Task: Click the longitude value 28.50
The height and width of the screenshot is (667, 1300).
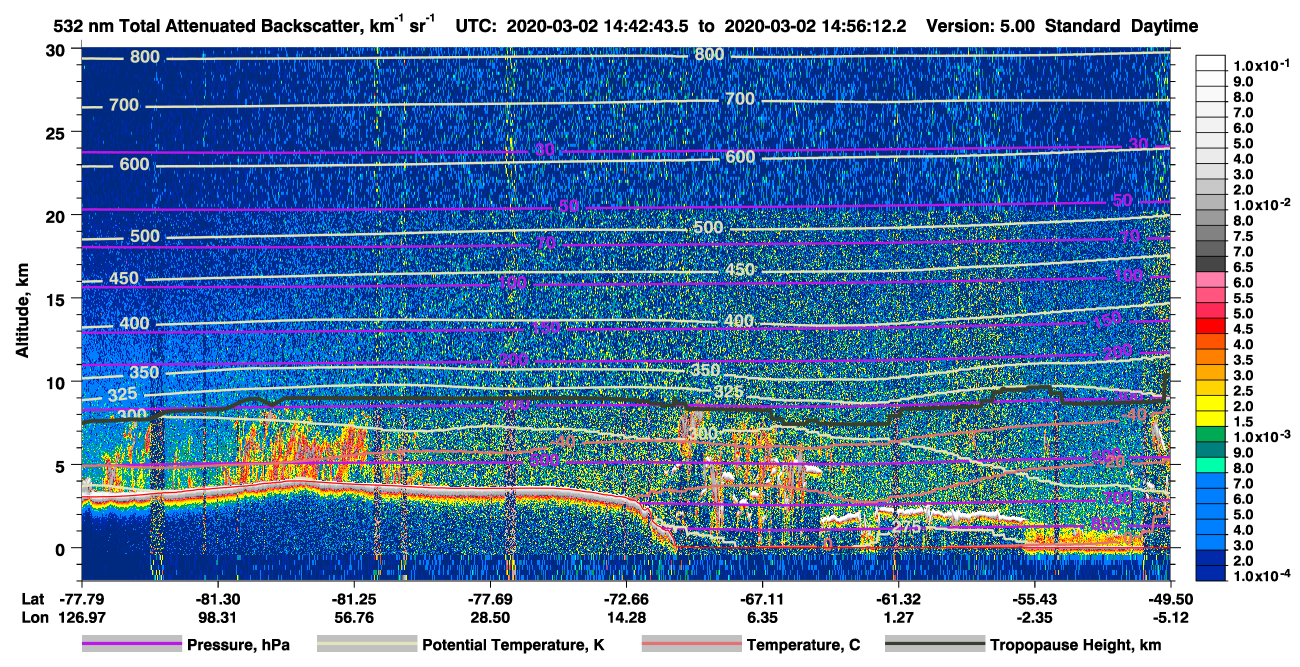Action: tap(490, 617)
